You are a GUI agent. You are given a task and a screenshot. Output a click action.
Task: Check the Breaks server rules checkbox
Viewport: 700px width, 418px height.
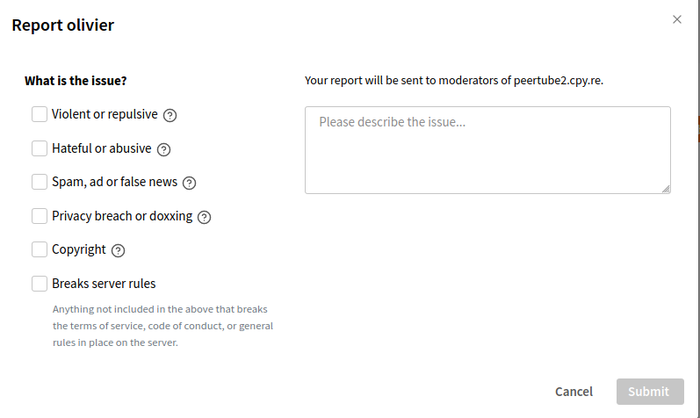click(x=39, y=284)
